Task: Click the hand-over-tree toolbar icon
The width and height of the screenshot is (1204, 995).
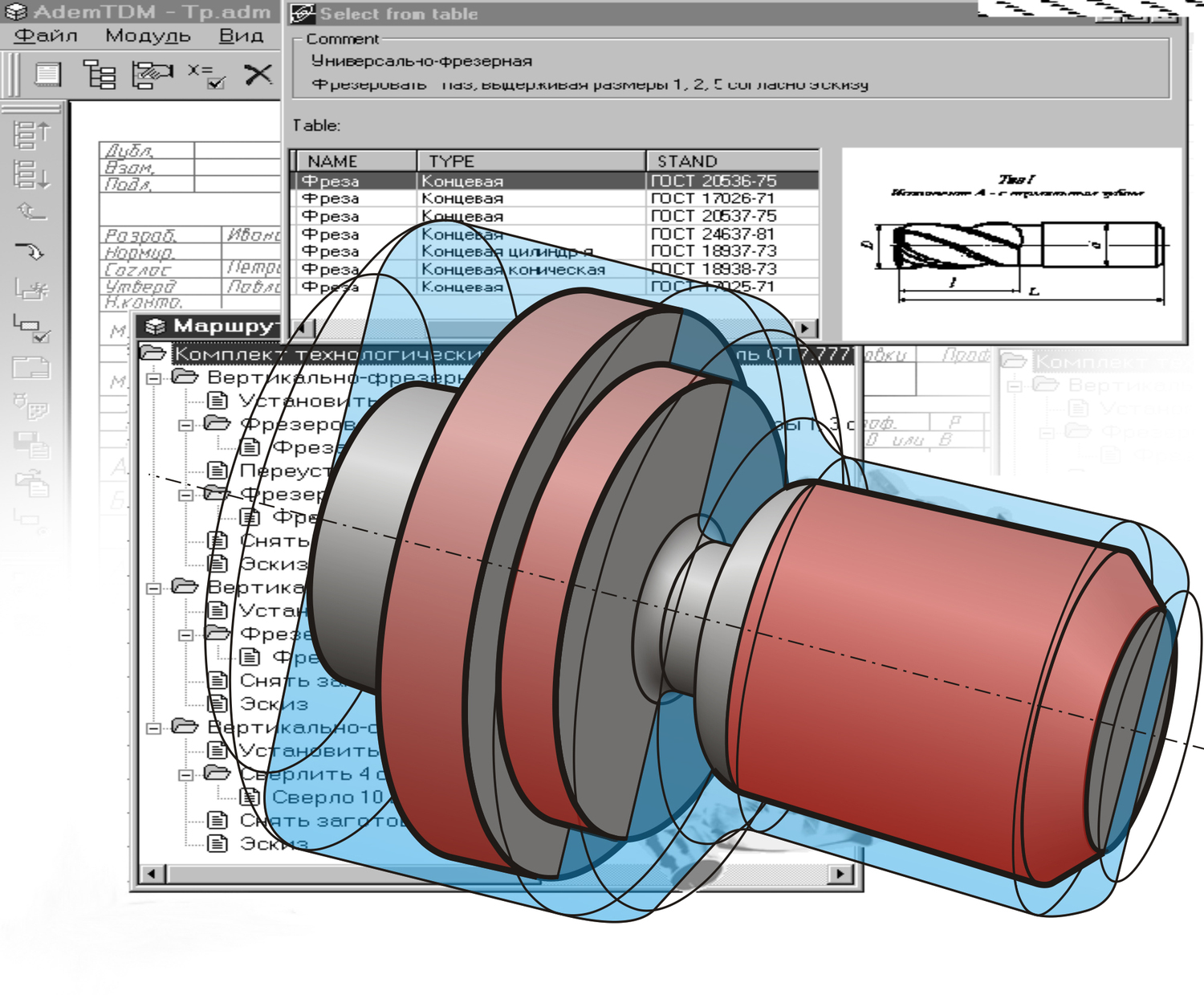Action: coord(152,75)
